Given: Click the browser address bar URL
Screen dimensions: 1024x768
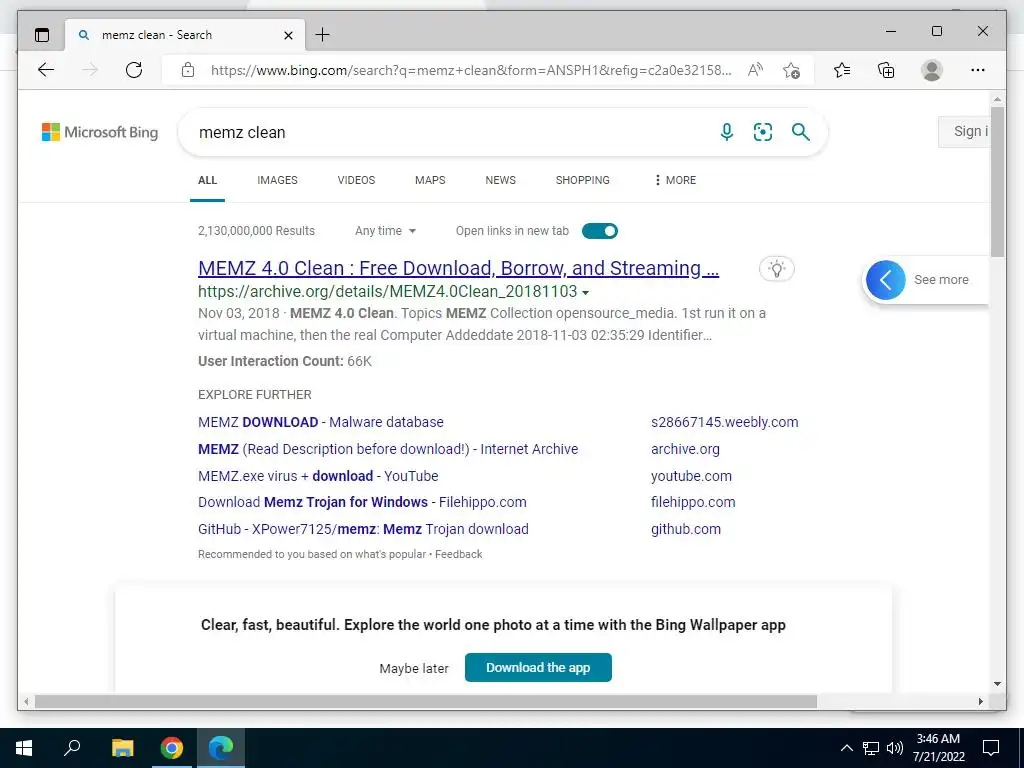Looking at the screenshot, I should [x=471, y=70].
